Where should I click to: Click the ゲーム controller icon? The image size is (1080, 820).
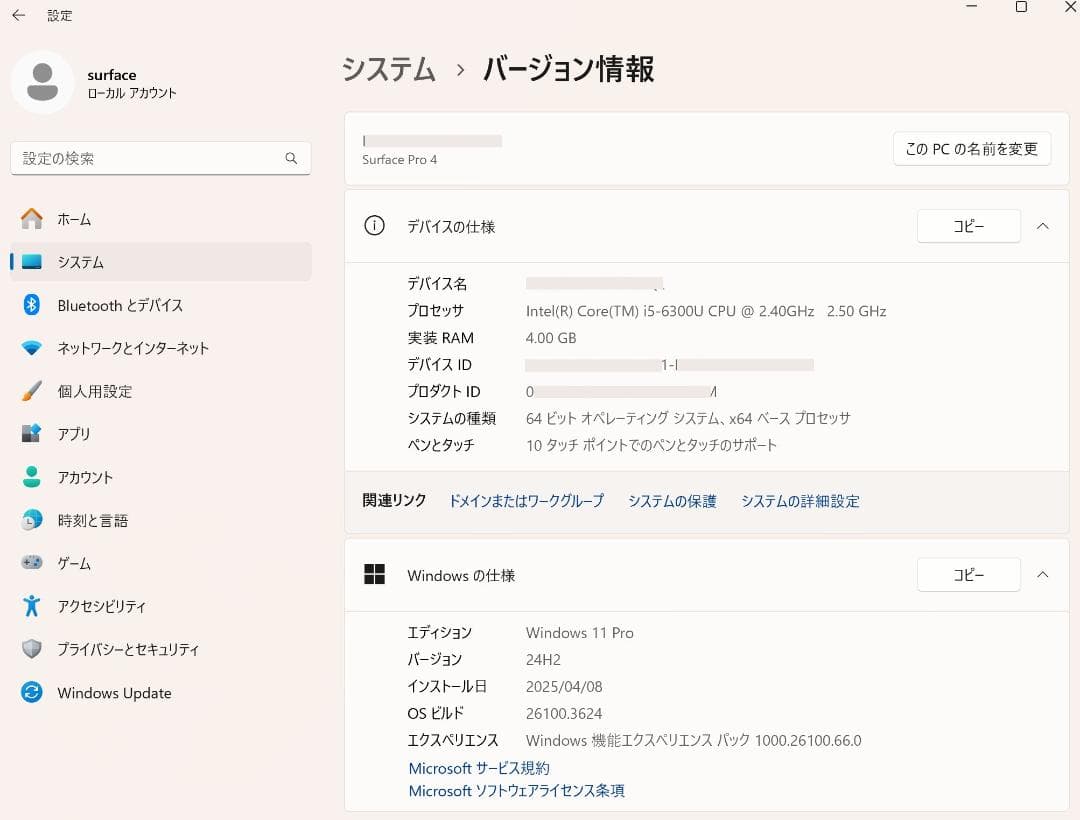(32, 563)
